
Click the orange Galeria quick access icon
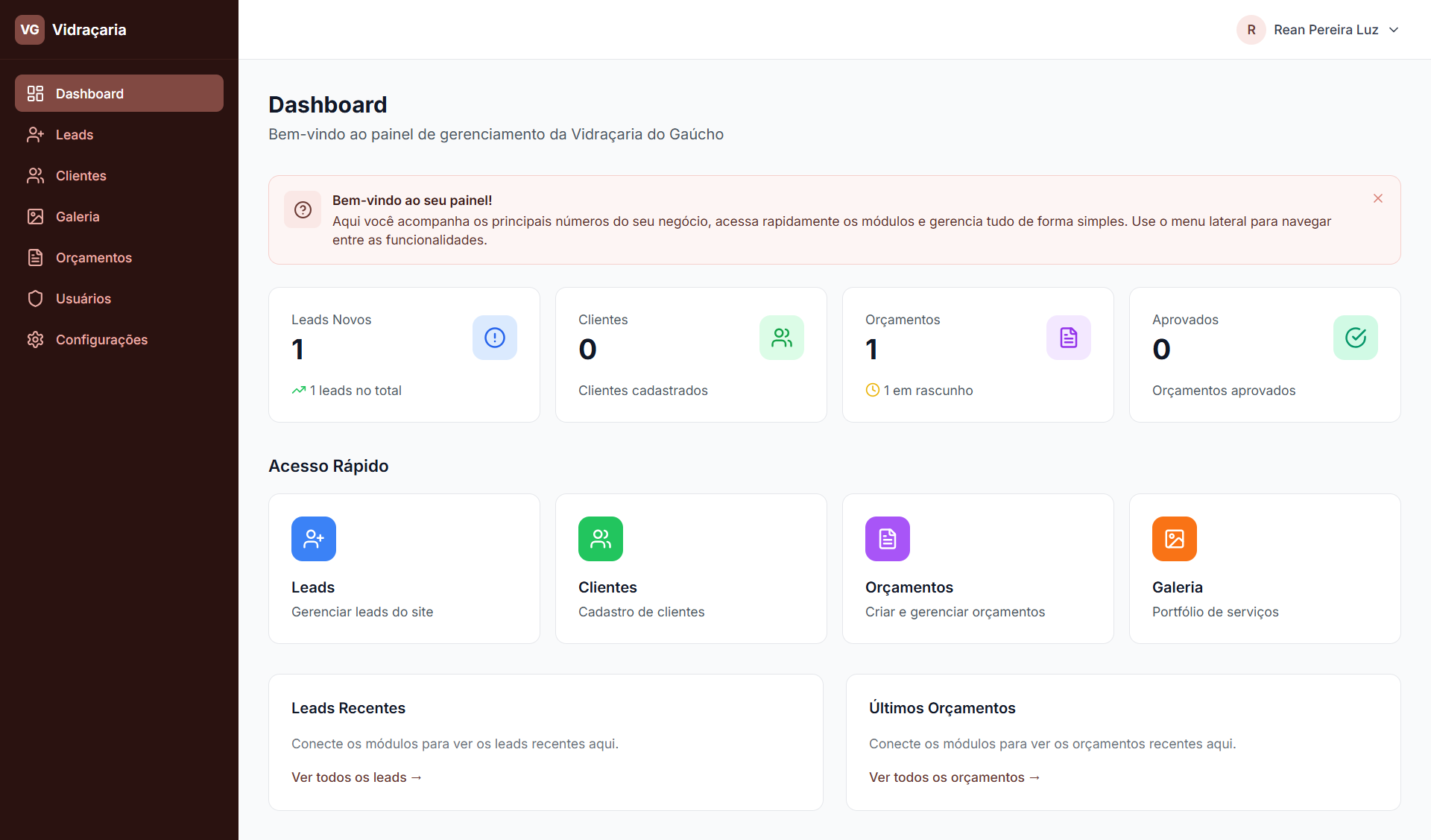click(1175, 539)
